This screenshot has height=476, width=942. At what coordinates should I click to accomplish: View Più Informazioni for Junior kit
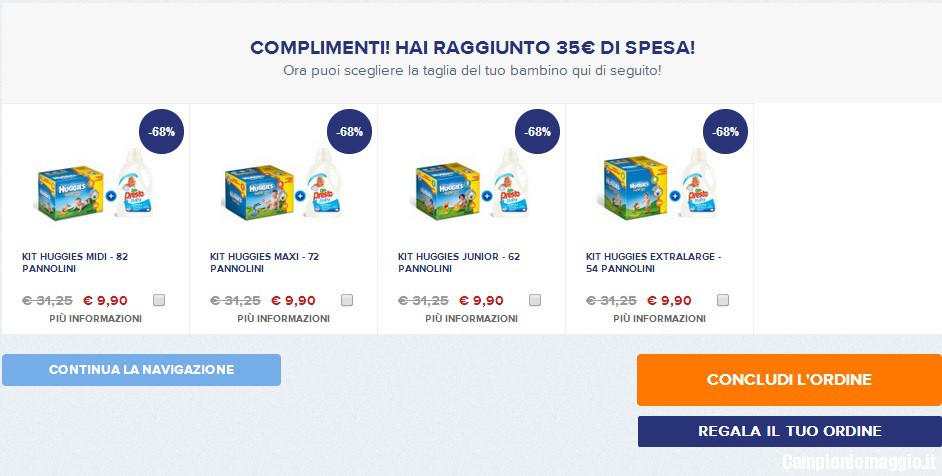[471, 319]
